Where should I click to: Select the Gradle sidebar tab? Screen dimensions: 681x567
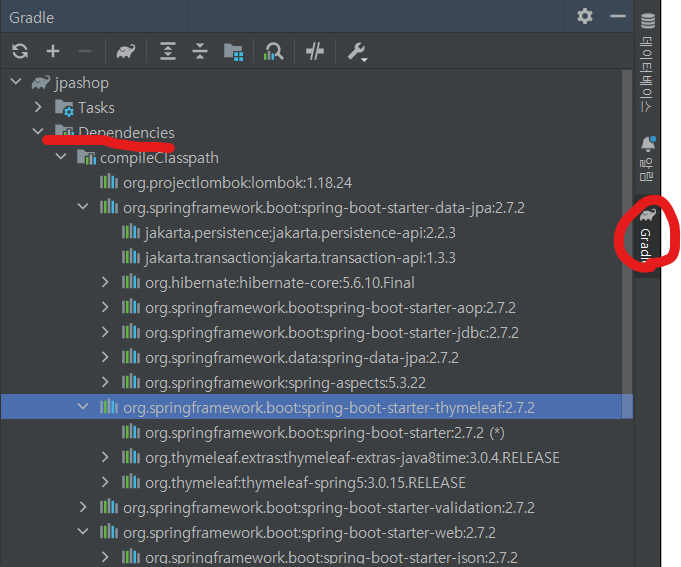pyautogui.click(x=647, y=234)
